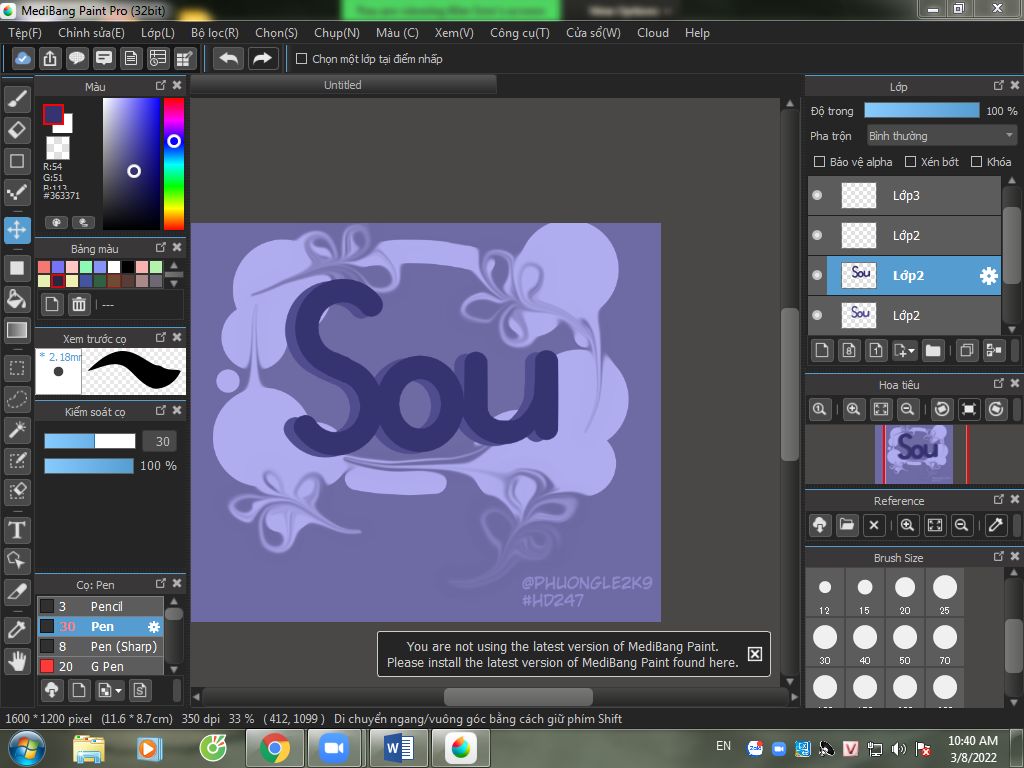
Task: Open Google Chrome from taskbar
Action: coord(275,748)
